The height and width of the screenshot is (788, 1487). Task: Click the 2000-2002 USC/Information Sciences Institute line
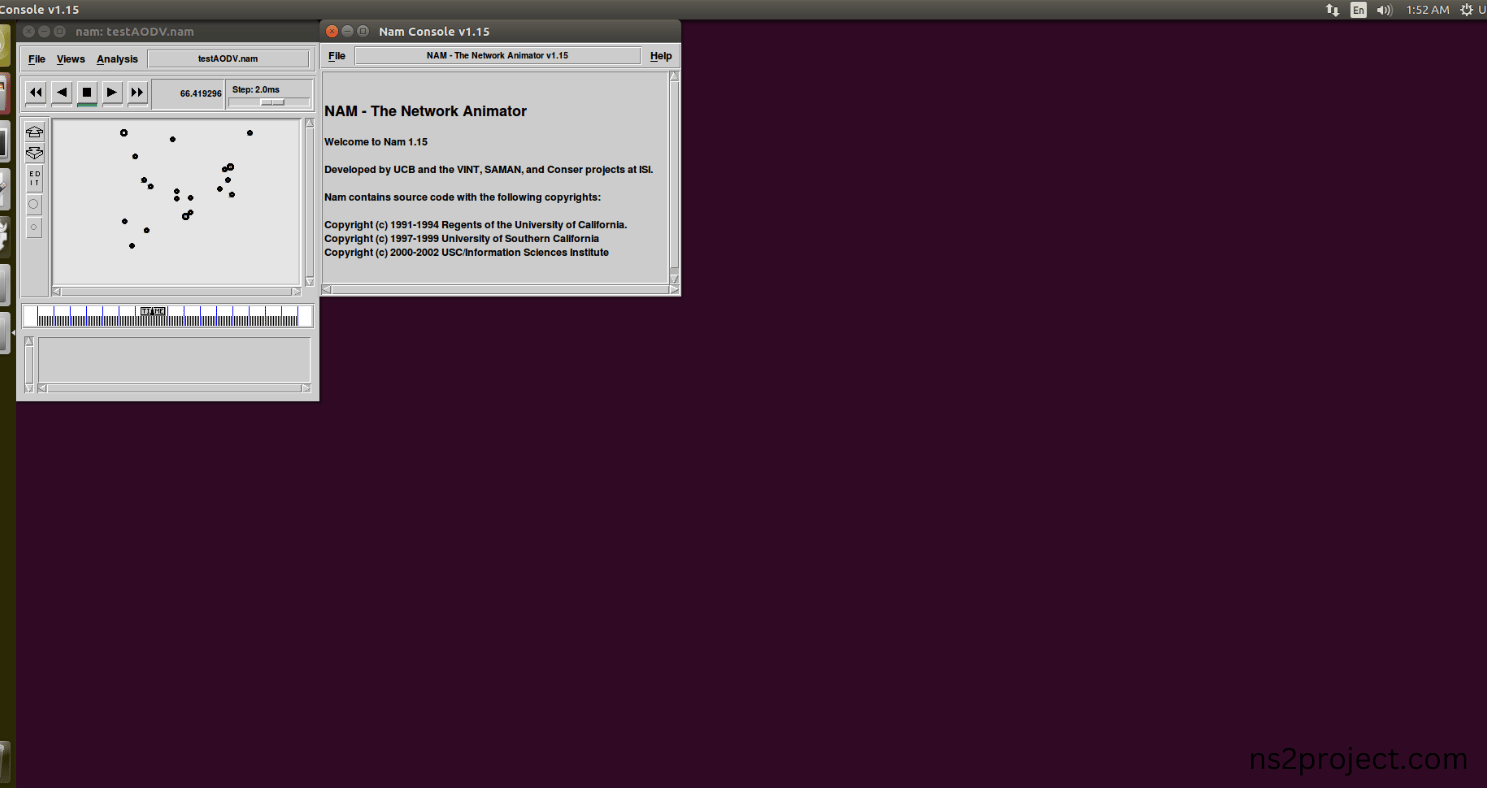click(466, 253)
